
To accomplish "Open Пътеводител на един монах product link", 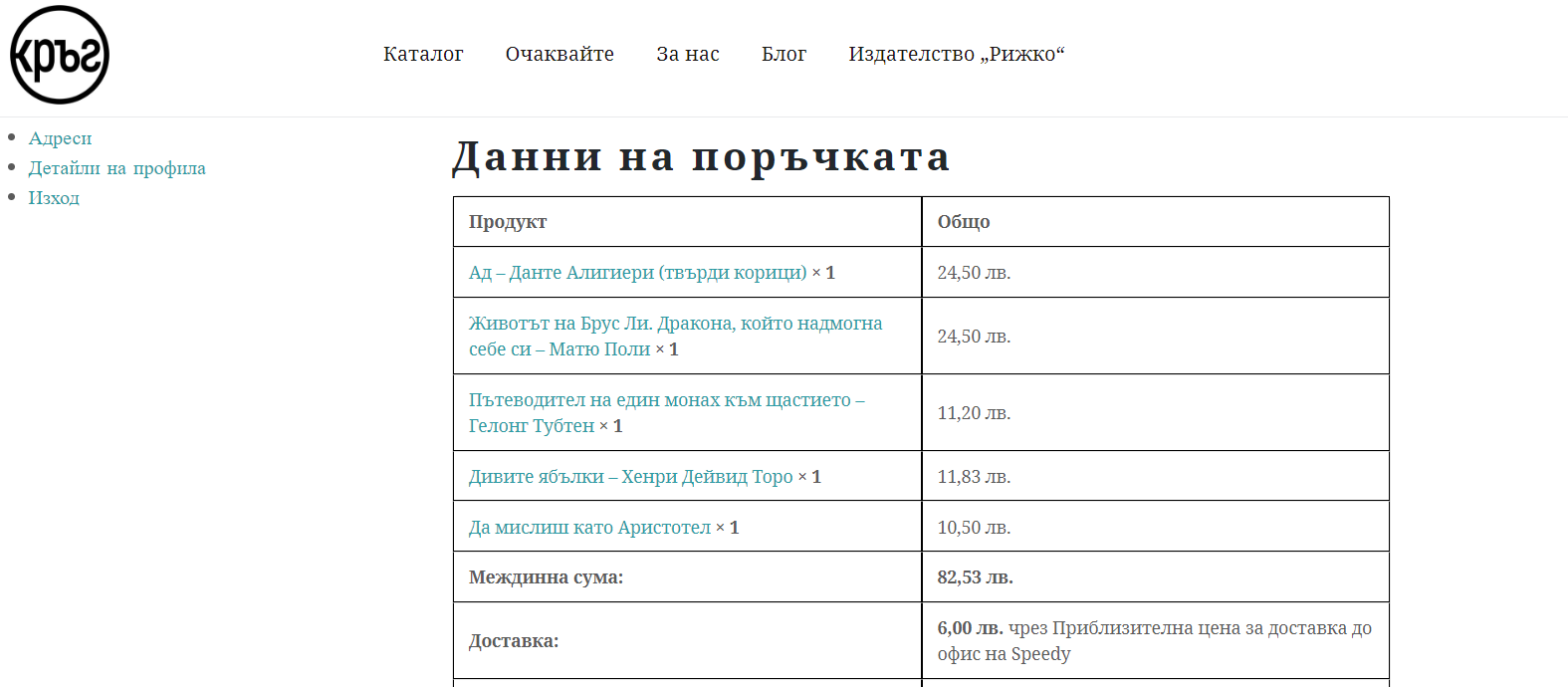I will (x=667, y=412).
